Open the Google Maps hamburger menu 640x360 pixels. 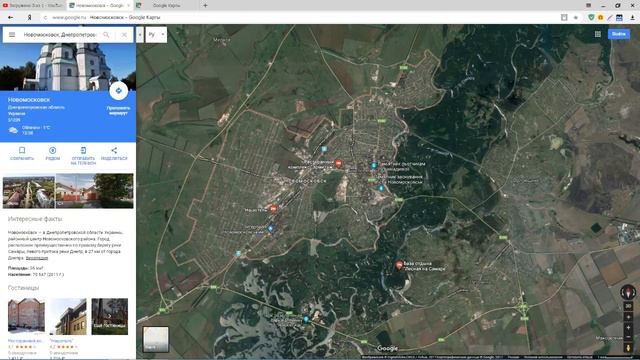[x=12, y=35]
